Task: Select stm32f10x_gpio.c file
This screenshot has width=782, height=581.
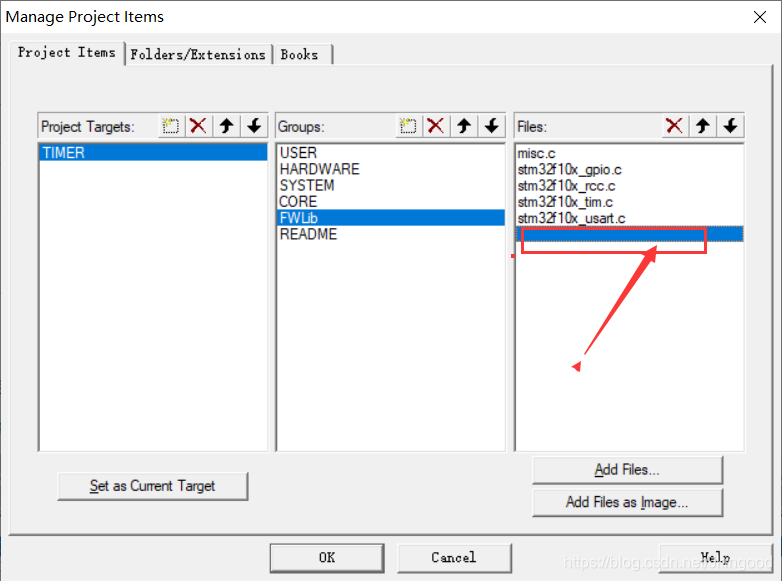Action: click(629, 170)
